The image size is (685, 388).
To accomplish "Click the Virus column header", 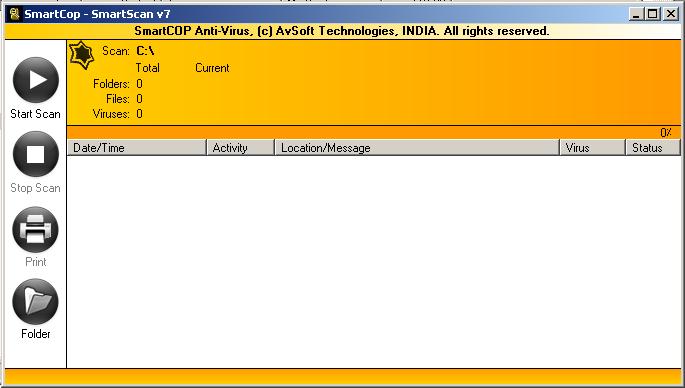I will (592, 148).
